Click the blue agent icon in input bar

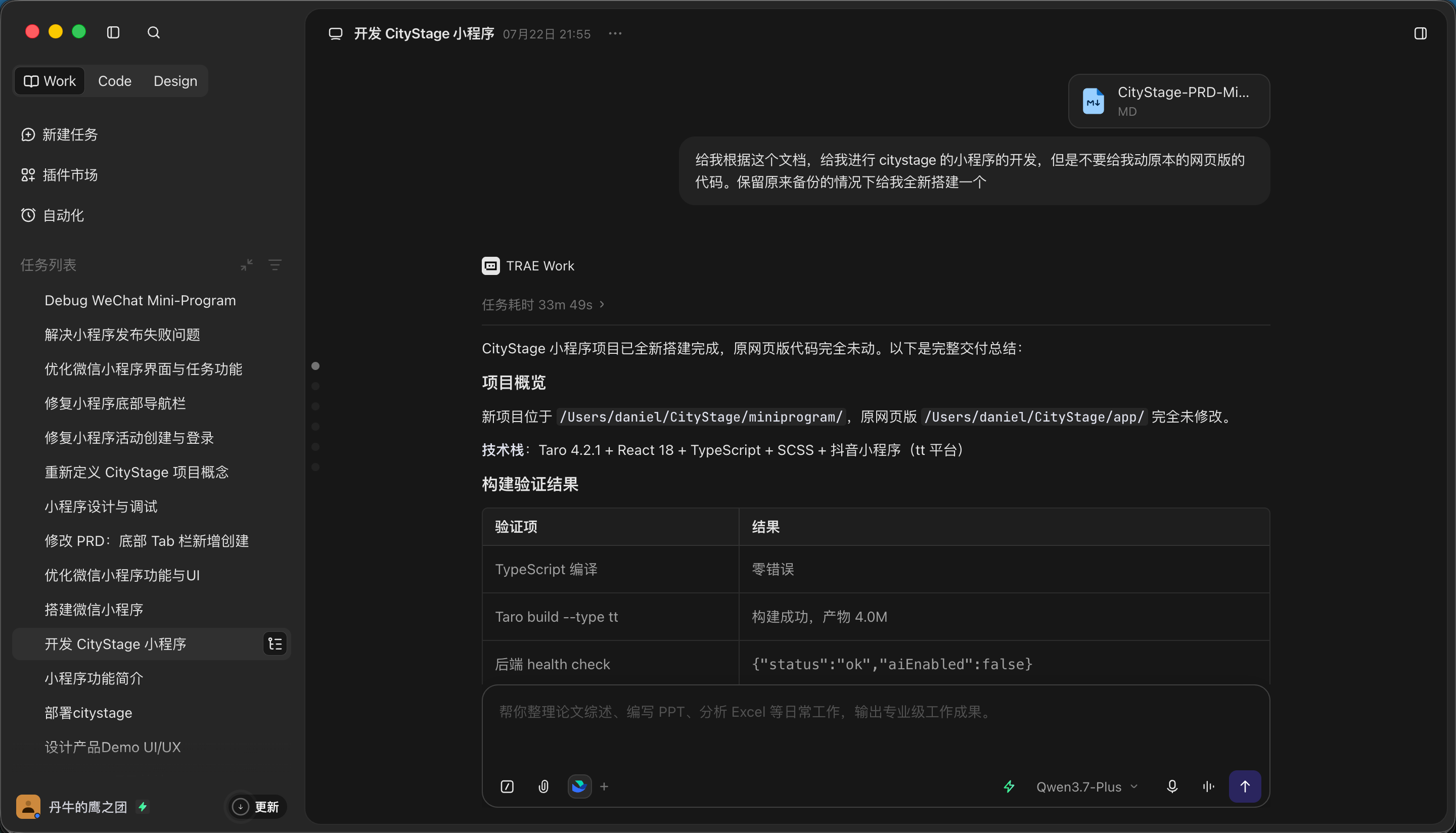click(579, 786)
